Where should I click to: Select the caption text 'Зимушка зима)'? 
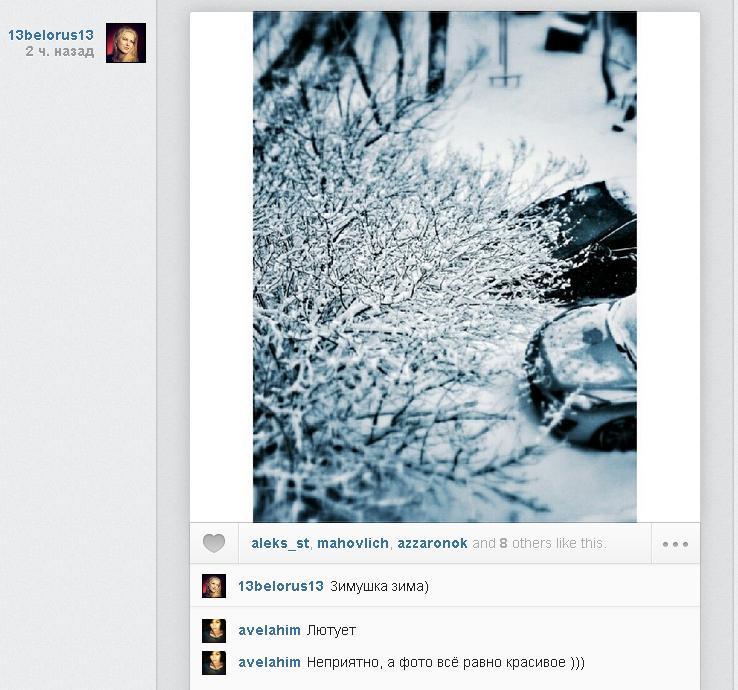click(x=379, y=586)
